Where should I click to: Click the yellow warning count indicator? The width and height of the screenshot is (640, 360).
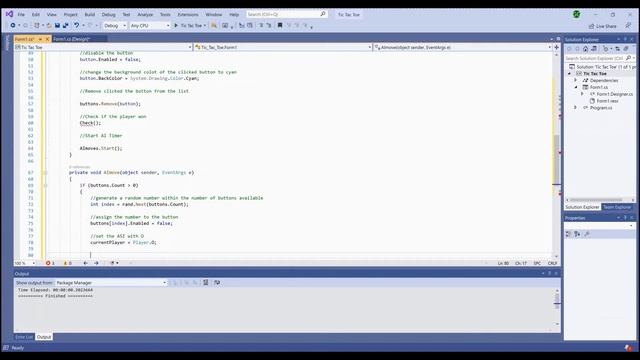click(67, 263)
